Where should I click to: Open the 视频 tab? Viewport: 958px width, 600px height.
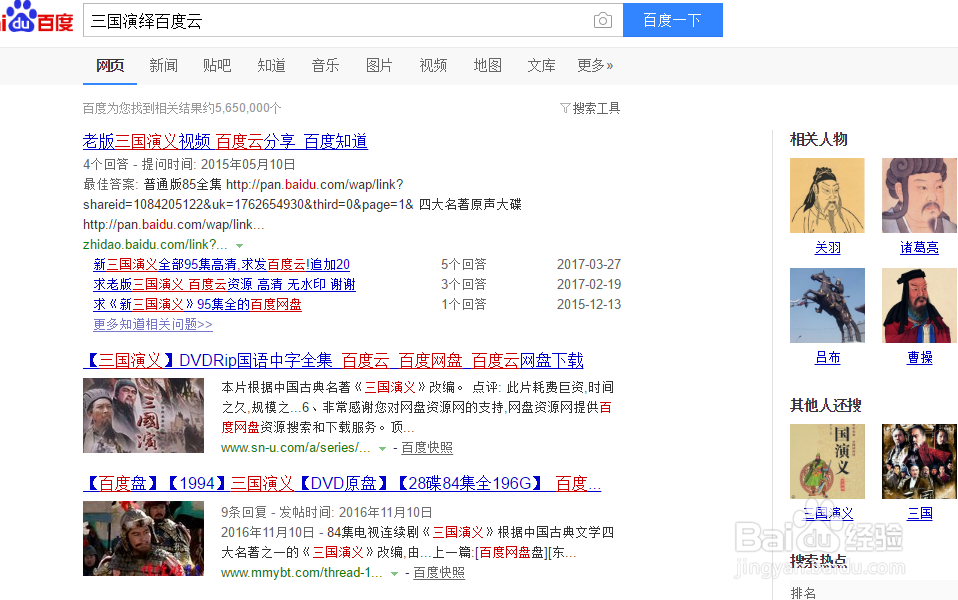(x=433, y=65)
